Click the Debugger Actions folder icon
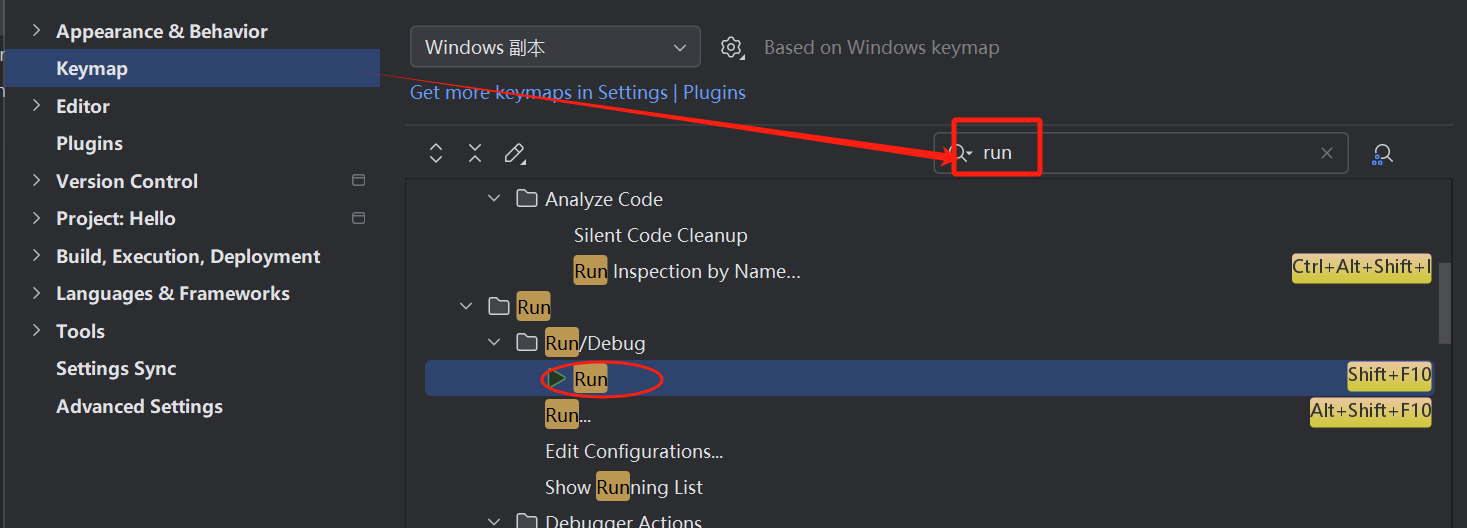This screenshot has width=1467, height=528. pyautogui.click(x=526, y=521)
